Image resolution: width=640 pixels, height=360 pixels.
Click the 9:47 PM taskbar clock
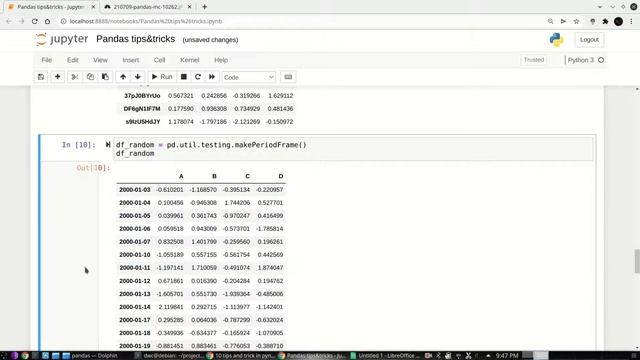507,356
